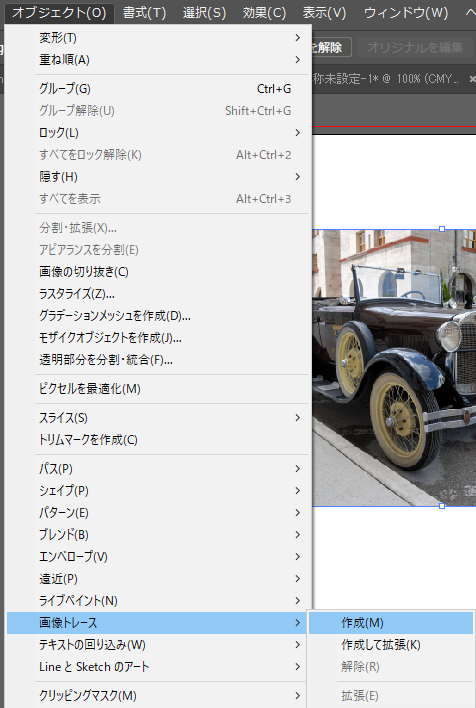The height and width of the screenshot is (708, 476).
Task: Switch to the 名称未設定-1 document tab
Action: pyautogui.click(x=388, y=79)
